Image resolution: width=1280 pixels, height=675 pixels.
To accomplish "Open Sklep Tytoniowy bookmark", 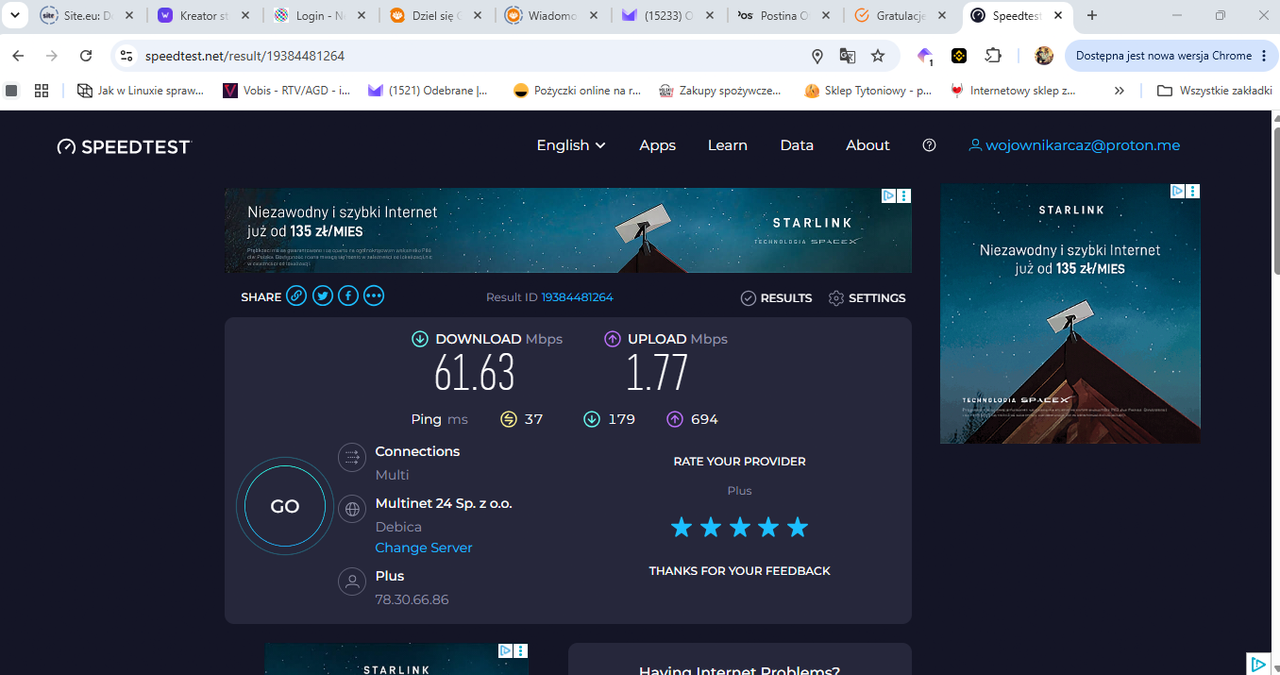I will click(866, 90).
